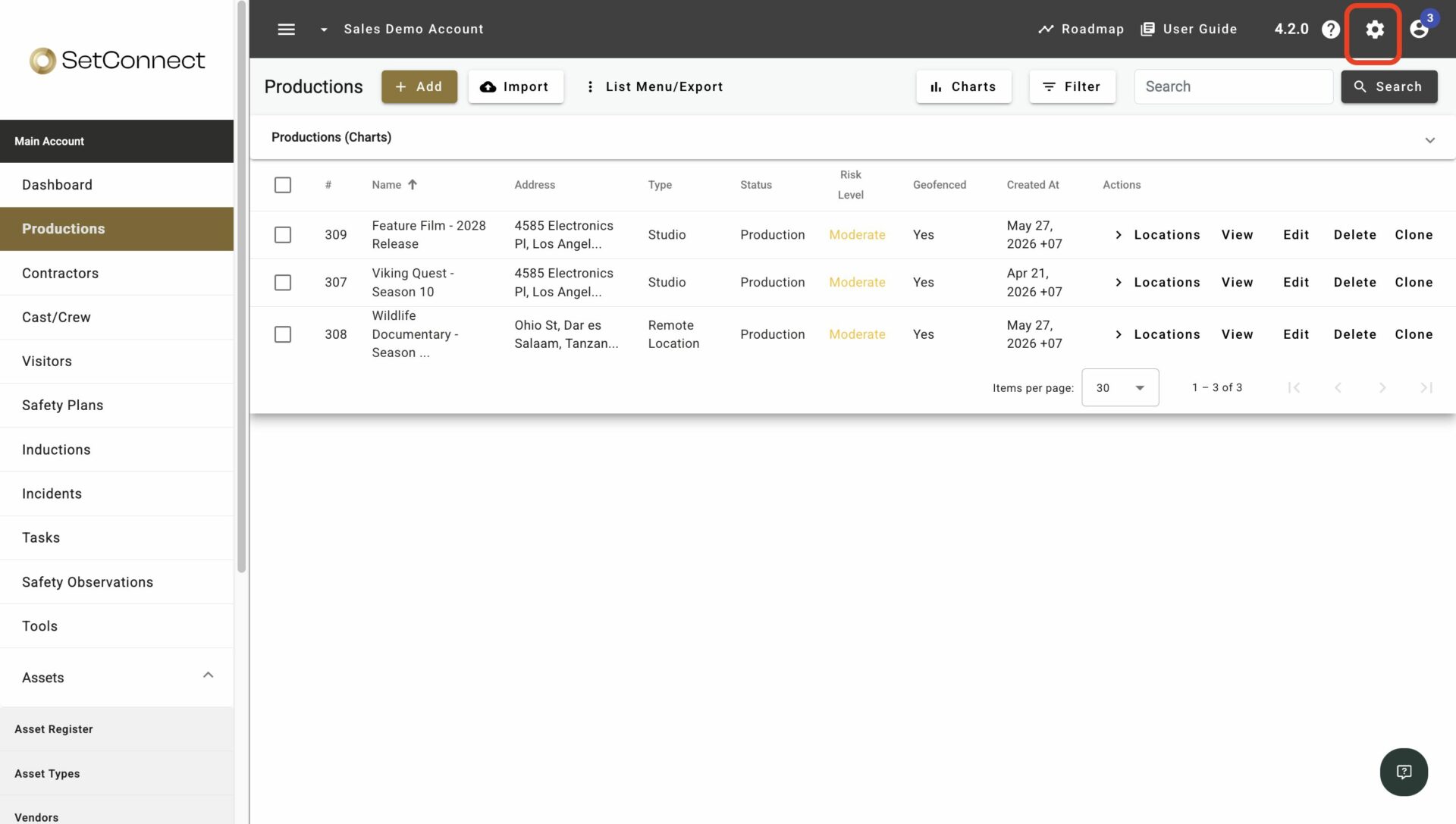
Task: Open List Menu/Export options
Action: coord(654,86)
